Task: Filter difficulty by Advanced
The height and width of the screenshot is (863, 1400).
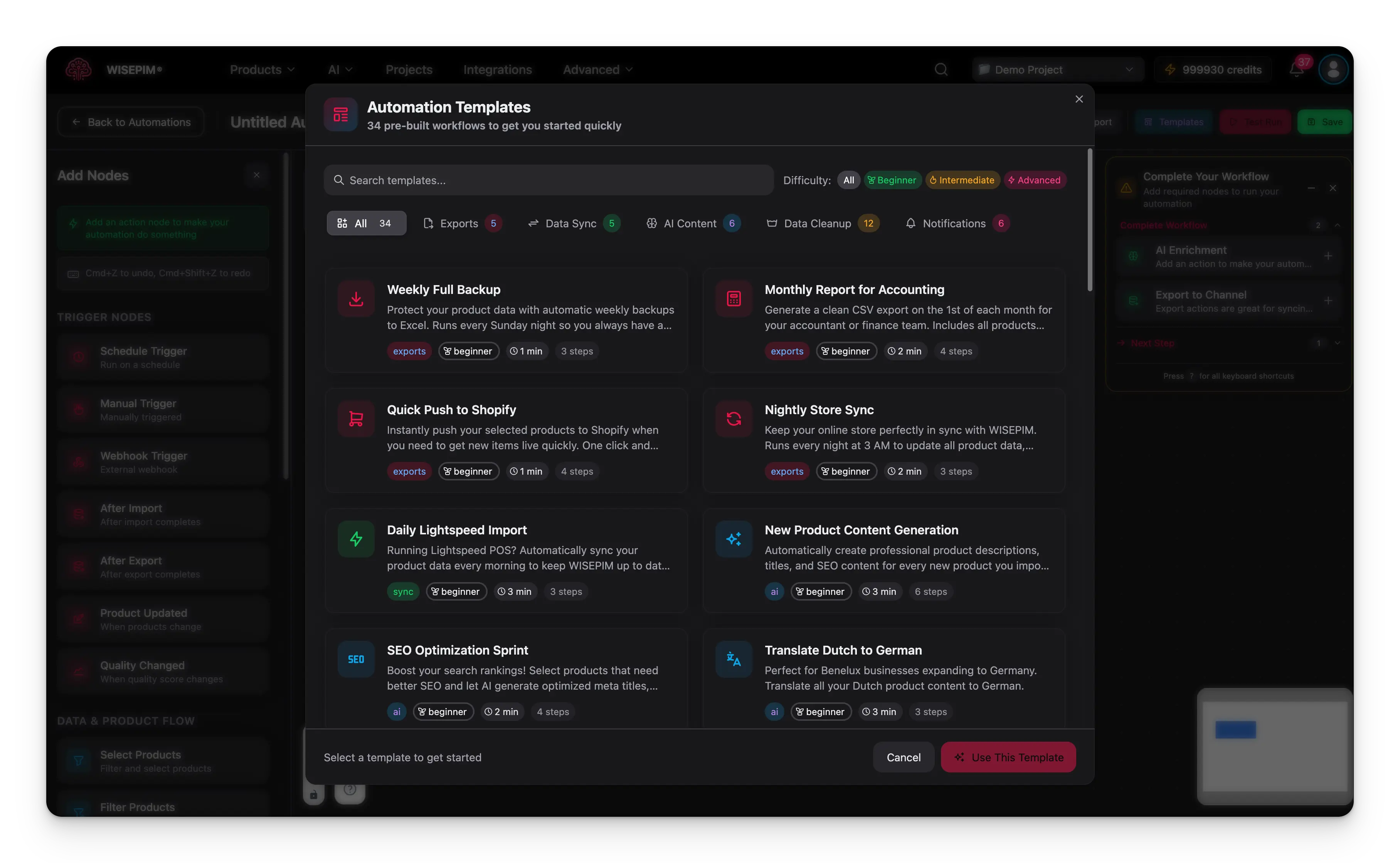Action: pyautogui.click(x=1034, y=180)
